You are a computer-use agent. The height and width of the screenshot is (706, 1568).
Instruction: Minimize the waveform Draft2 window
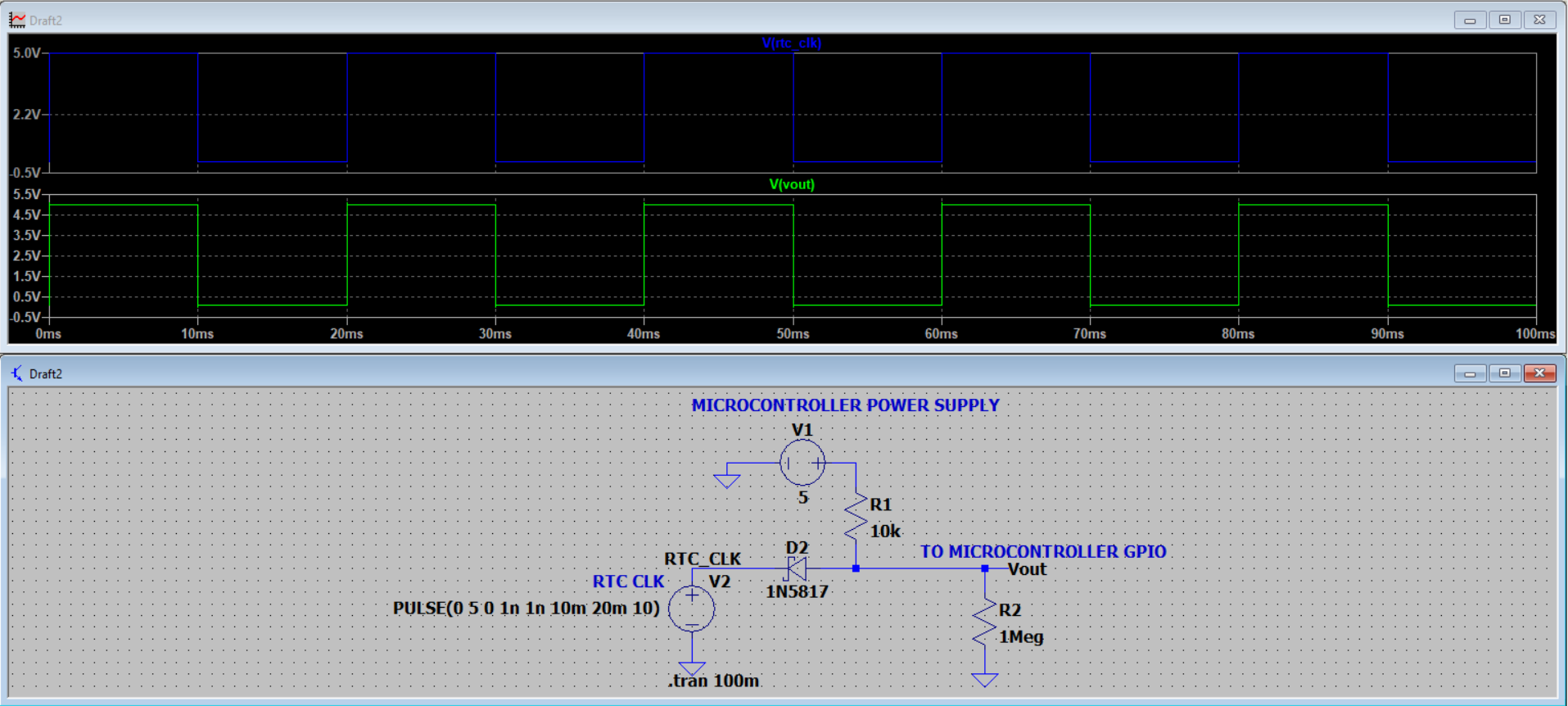(x=1470, y=20)
